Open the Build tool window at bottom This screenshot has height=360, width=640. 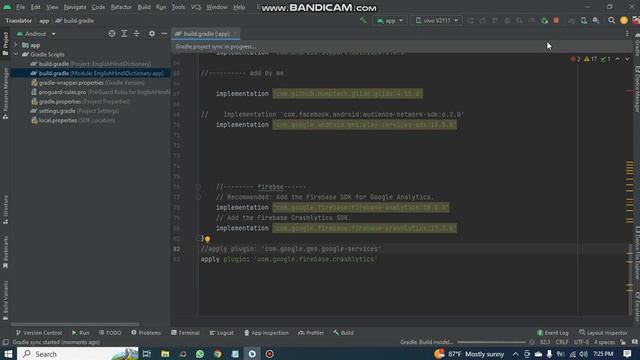pyautogui.click(x=343, y=333)
